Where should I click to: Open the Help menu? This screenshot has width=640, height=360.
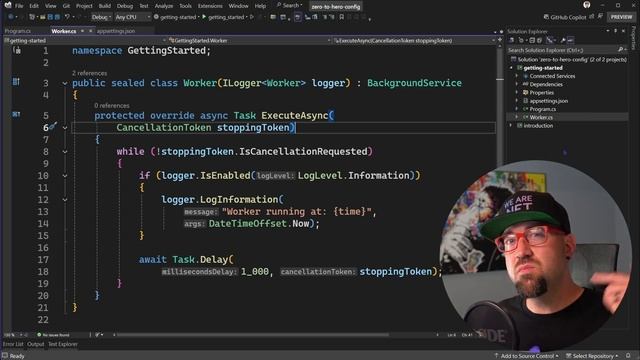click(x=260, y=6)
